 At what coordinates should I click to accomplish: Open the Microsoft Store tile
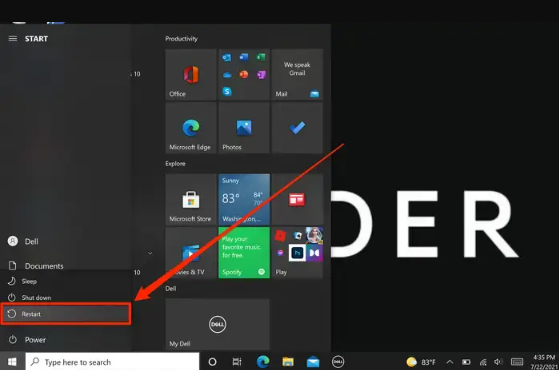point(191,199)
